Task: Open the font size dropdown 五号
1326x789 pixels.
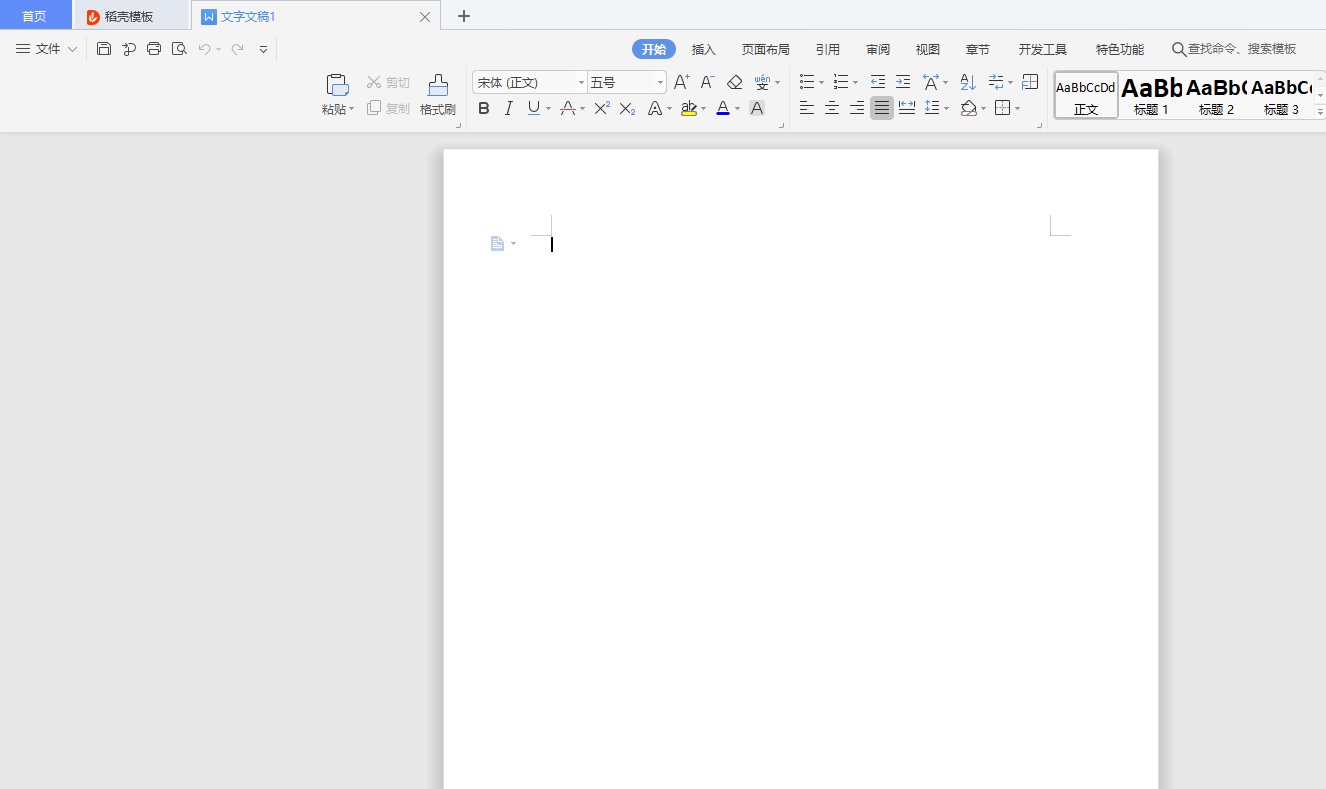Action: [x=626, y=82]
